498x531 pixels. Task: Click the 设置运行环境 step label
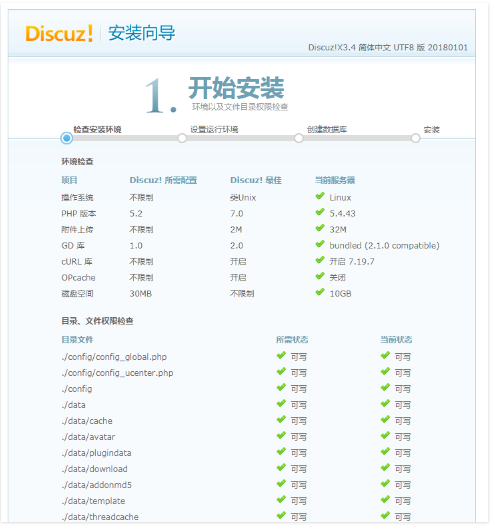tap(214, 129)
